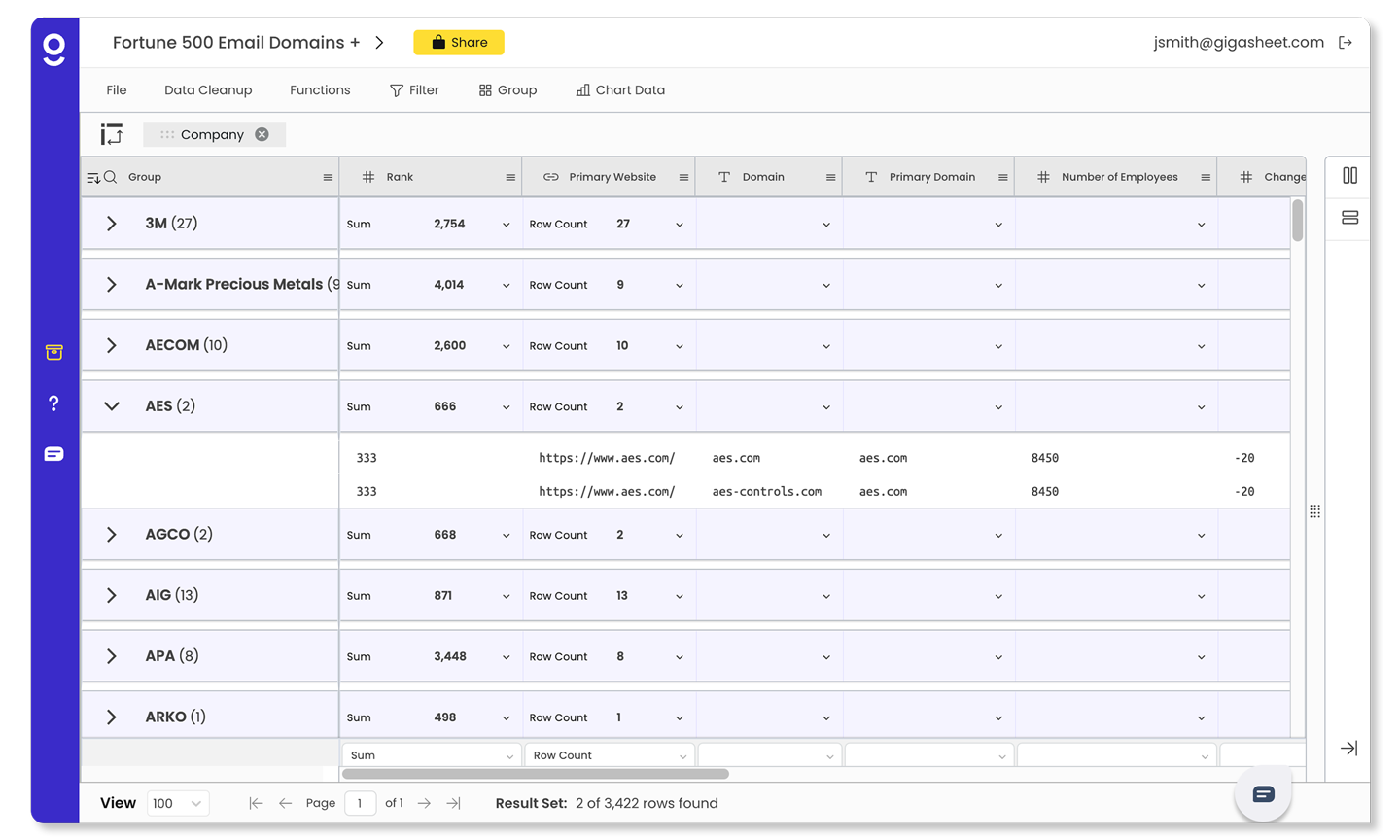Collapse the AES group row
The width and height of the screenshot is (1400, 840).
tap(110, 405)
